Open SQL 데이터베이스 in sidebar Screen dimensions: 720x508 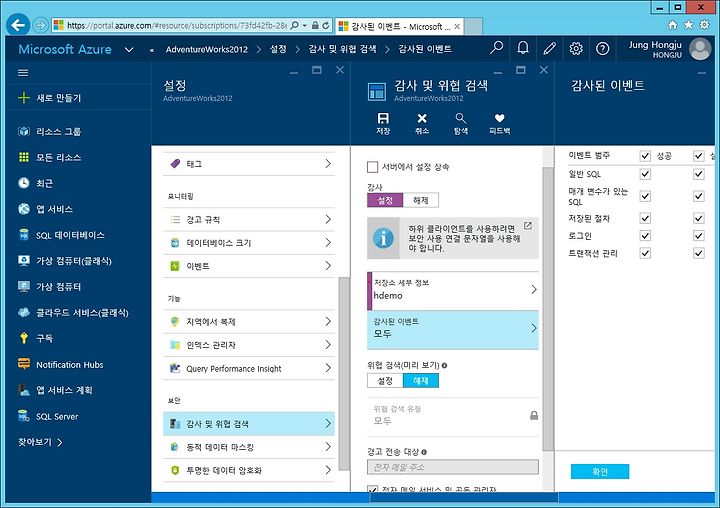pos(70,235)
